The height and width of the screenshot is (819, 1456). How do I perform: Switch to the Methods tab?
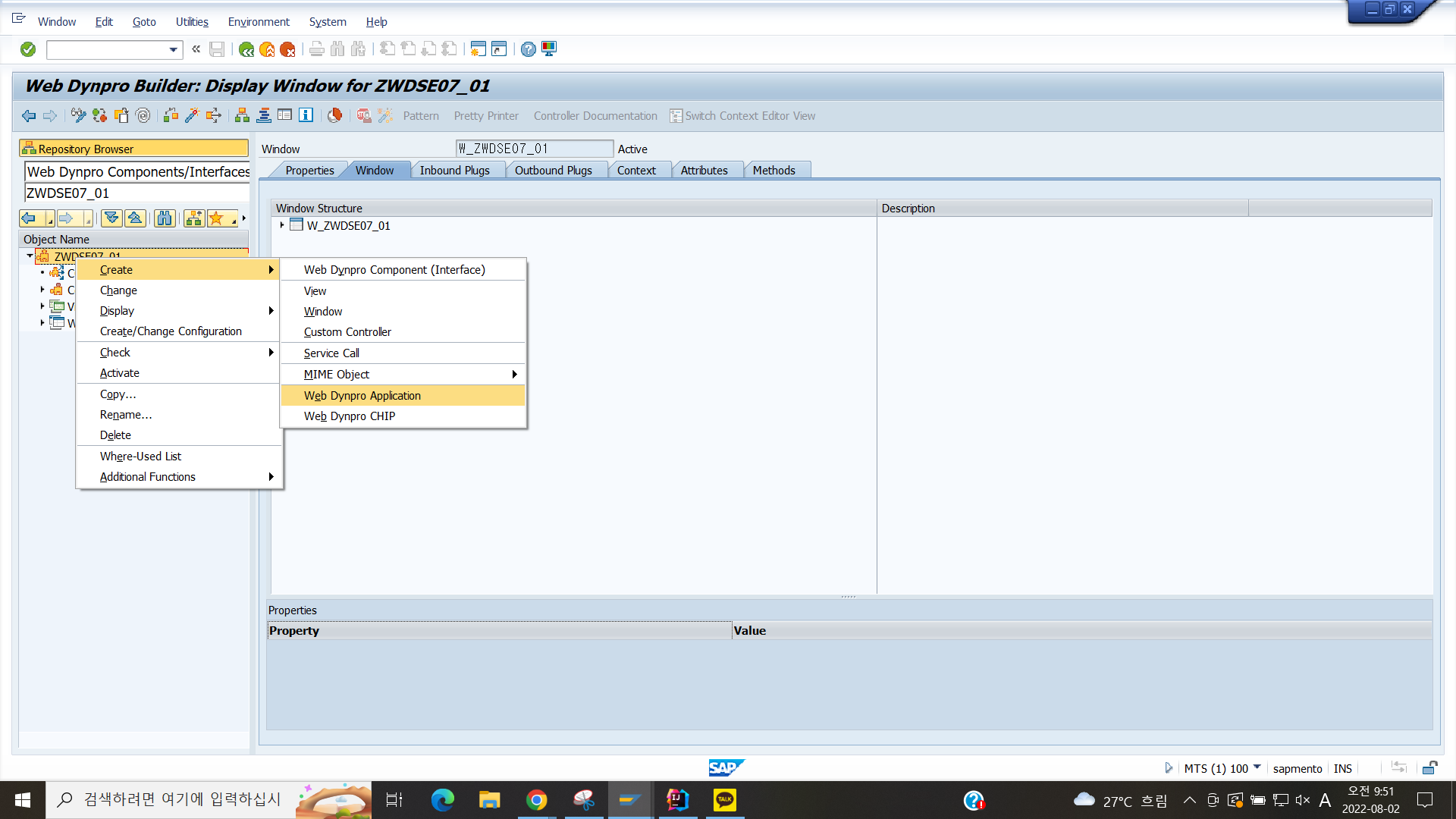pos(773,171)
